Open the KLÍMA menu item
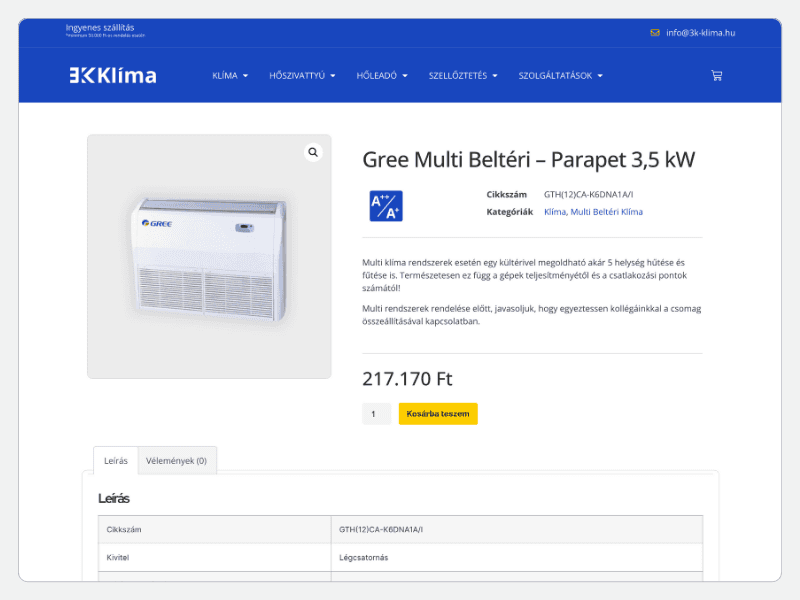The image size is (800, 600). tap(225, 76)
